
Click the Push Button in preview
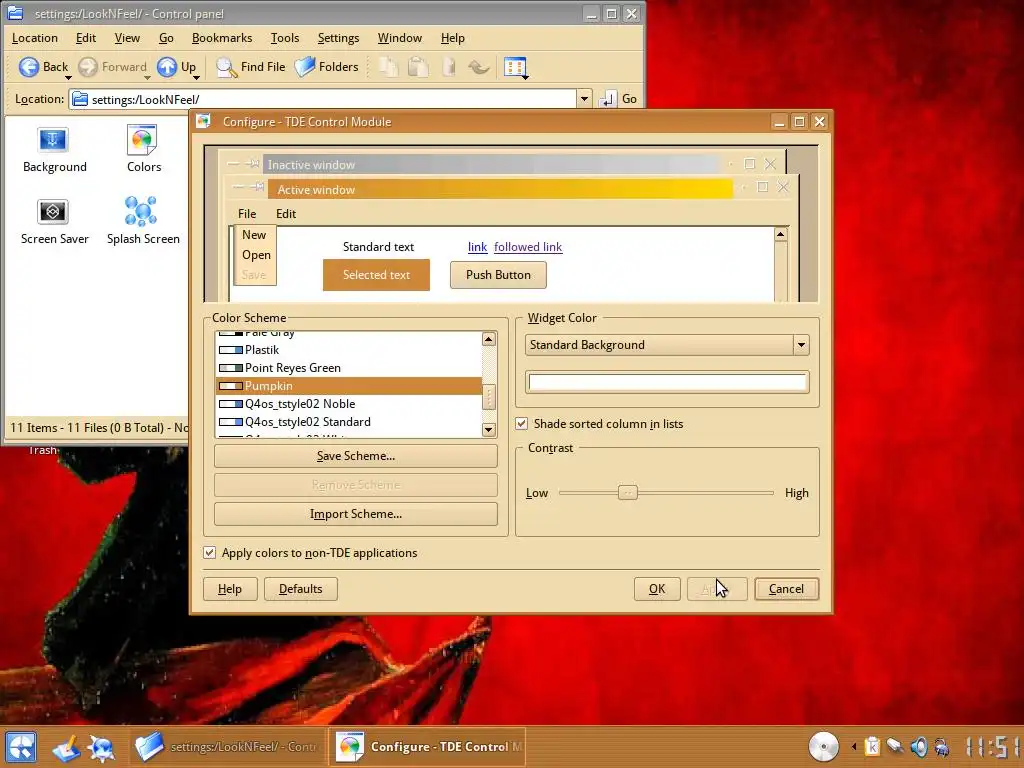[x=498, y=275]
